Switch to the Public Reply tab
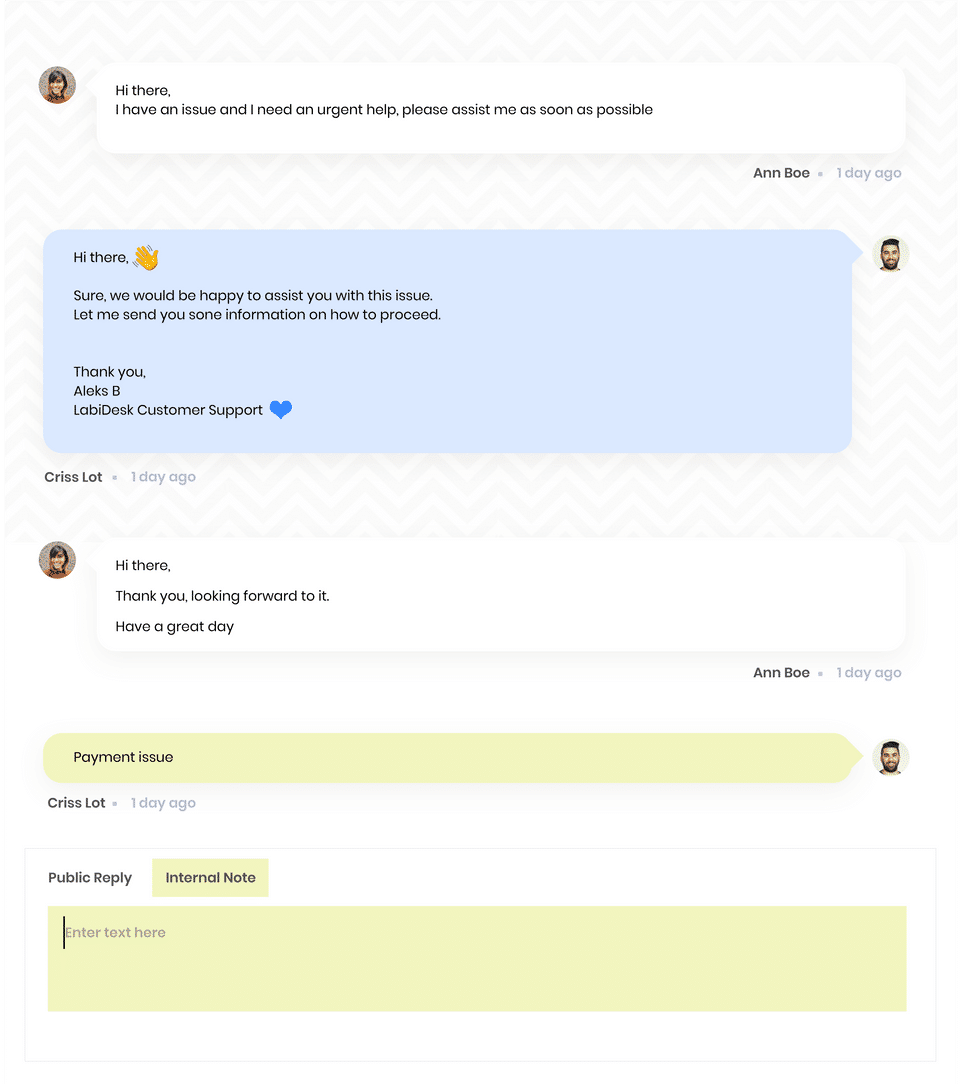Image resolution: width=960 pixels, height=1084 pixels. 90,877
